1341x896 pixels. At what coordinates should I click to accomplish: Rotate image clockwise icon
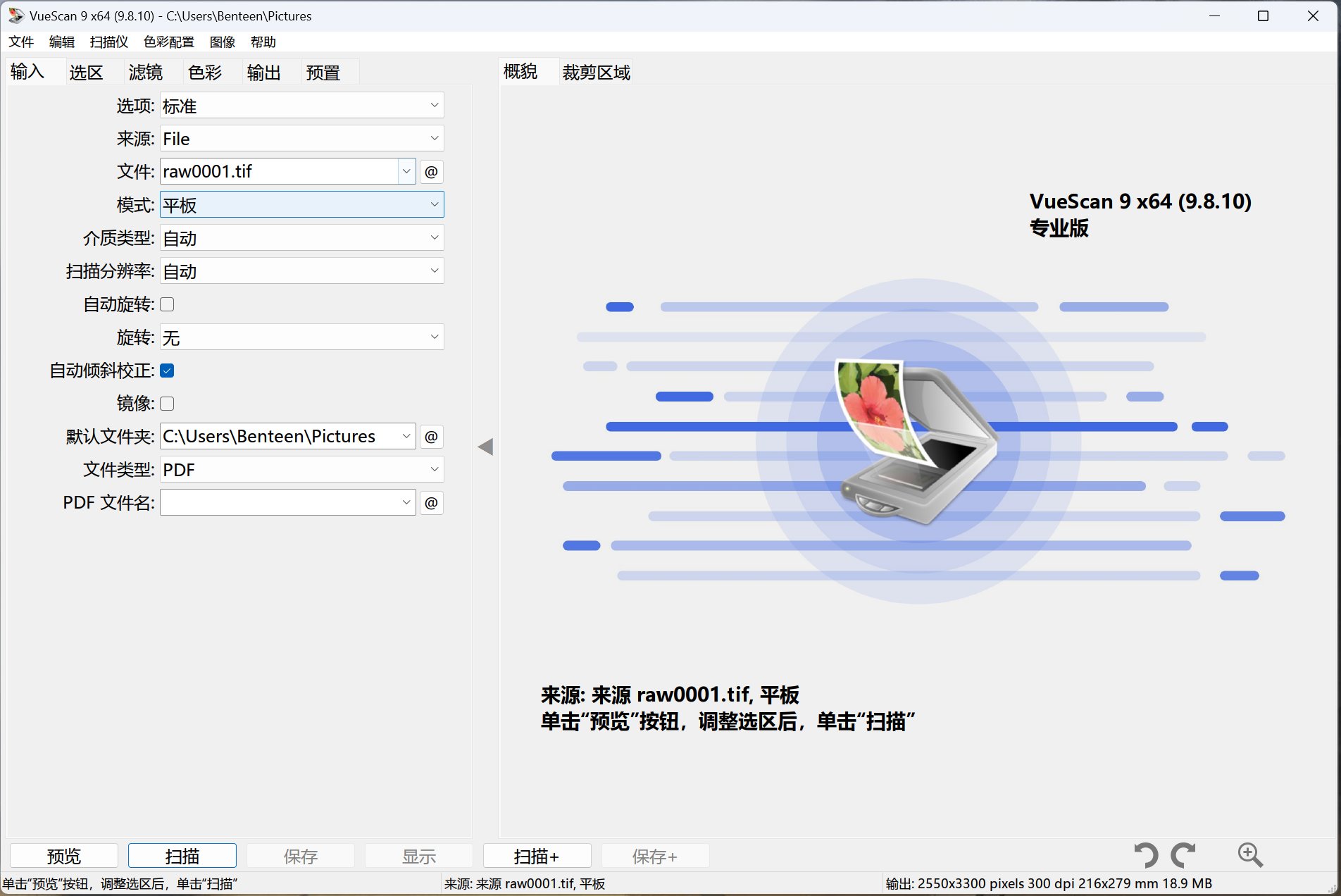tap(1183, 855)
